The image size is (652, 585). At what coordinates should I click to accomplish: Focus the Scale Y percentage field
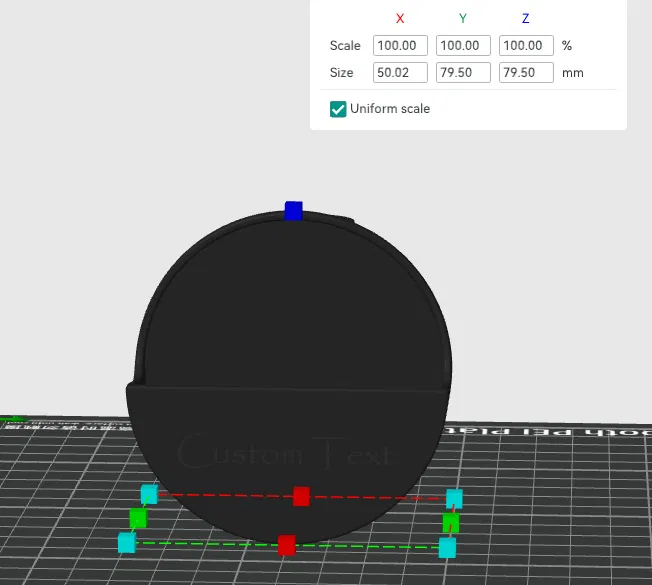tap(463, 45)
